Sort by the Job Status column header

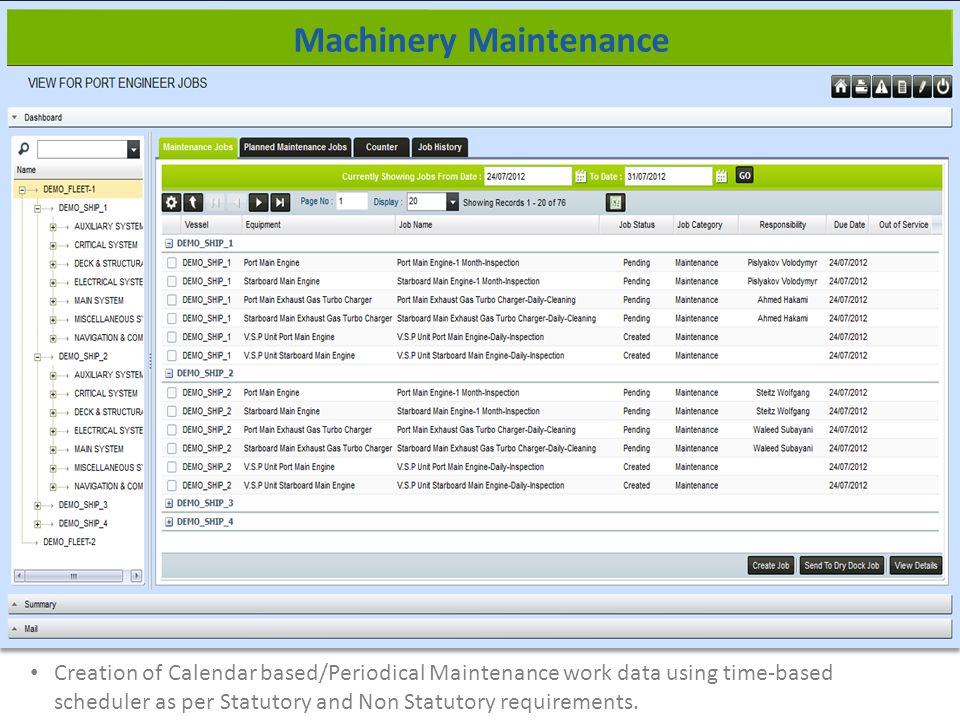tap(637, 225)
